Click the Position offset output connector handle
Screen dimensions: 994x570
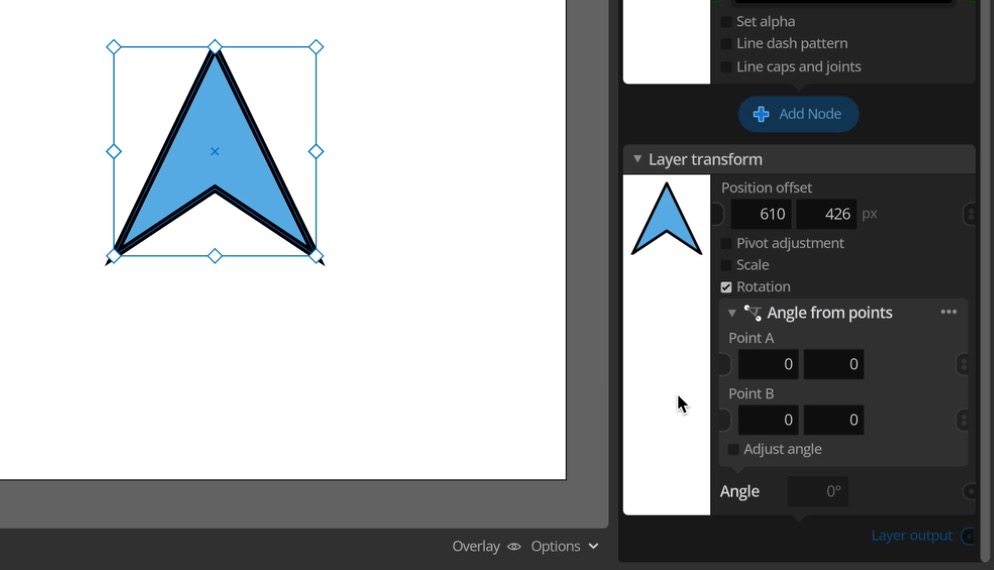[969, 214]
